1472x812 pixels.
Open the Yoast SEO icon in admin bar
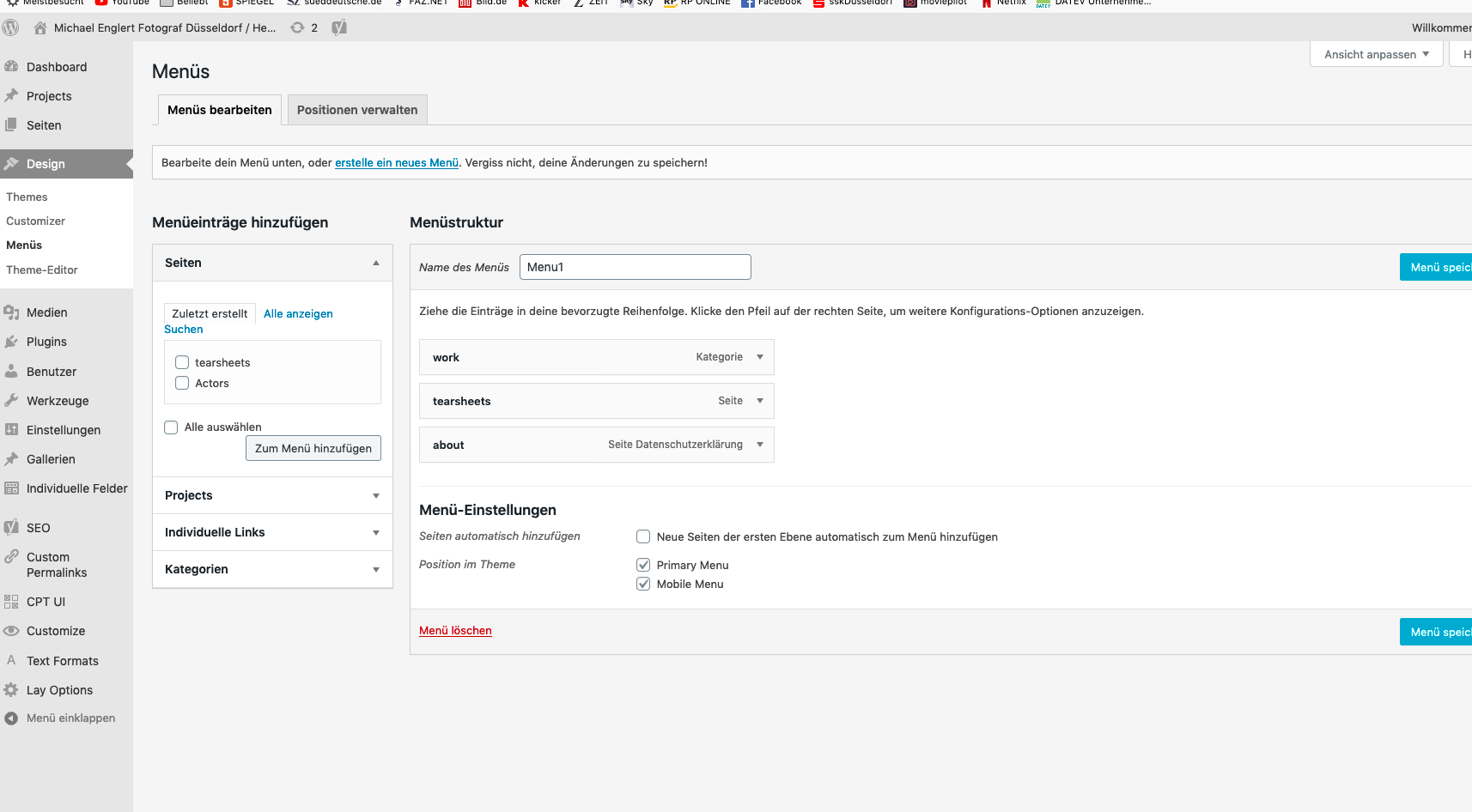click(x=339, y=27)
